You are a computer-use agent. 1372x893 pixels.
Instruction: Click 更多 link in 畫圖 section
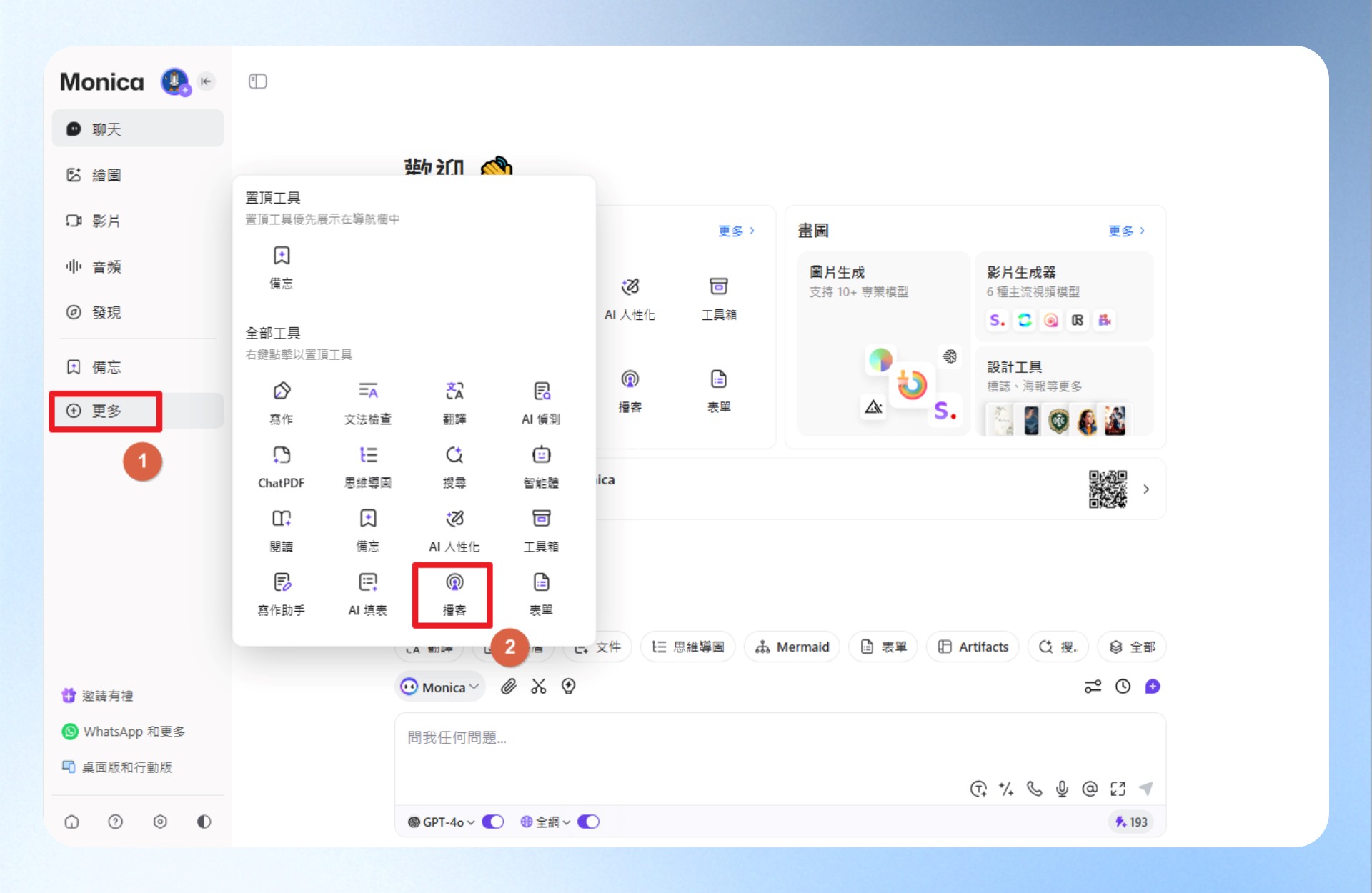[1126, 231]
